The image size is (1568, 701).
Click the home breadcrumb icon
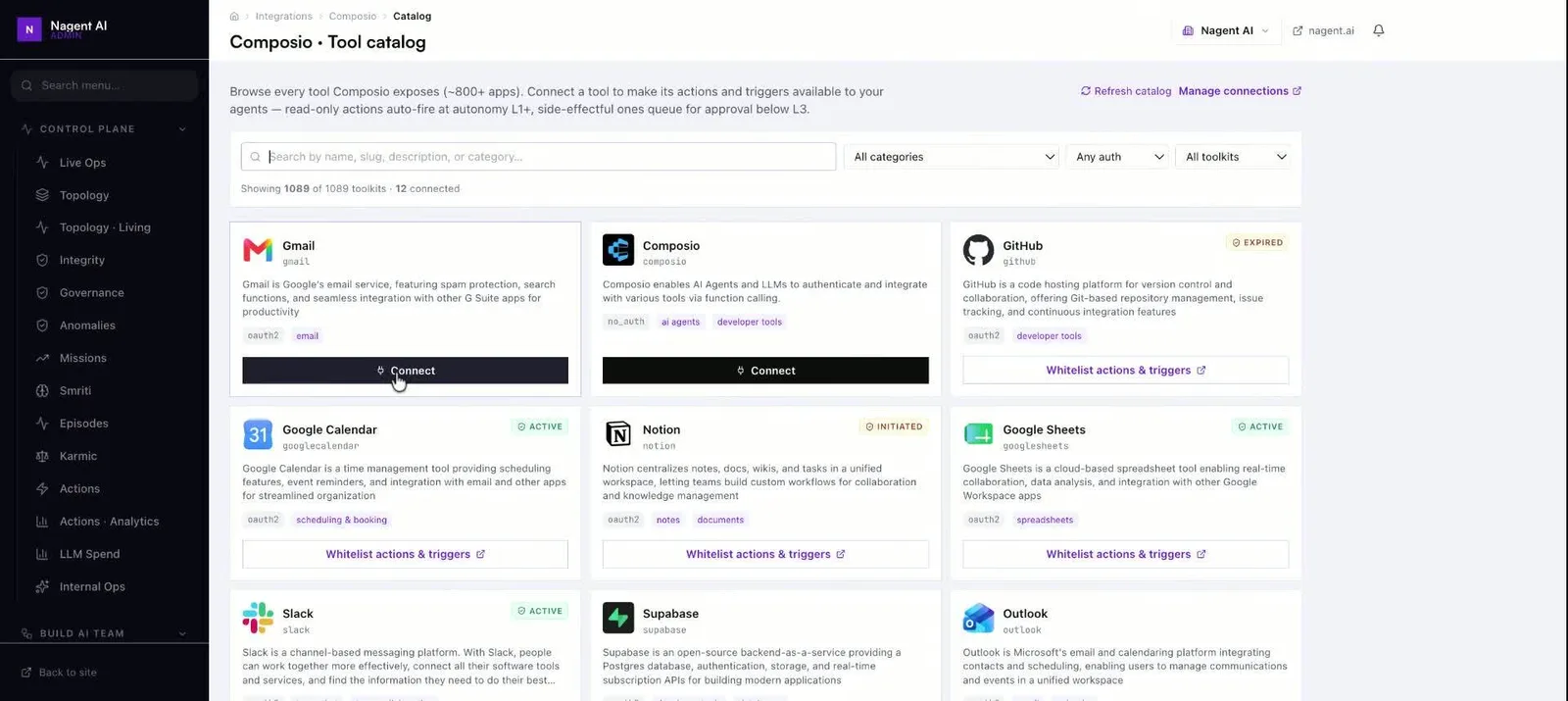234,16
